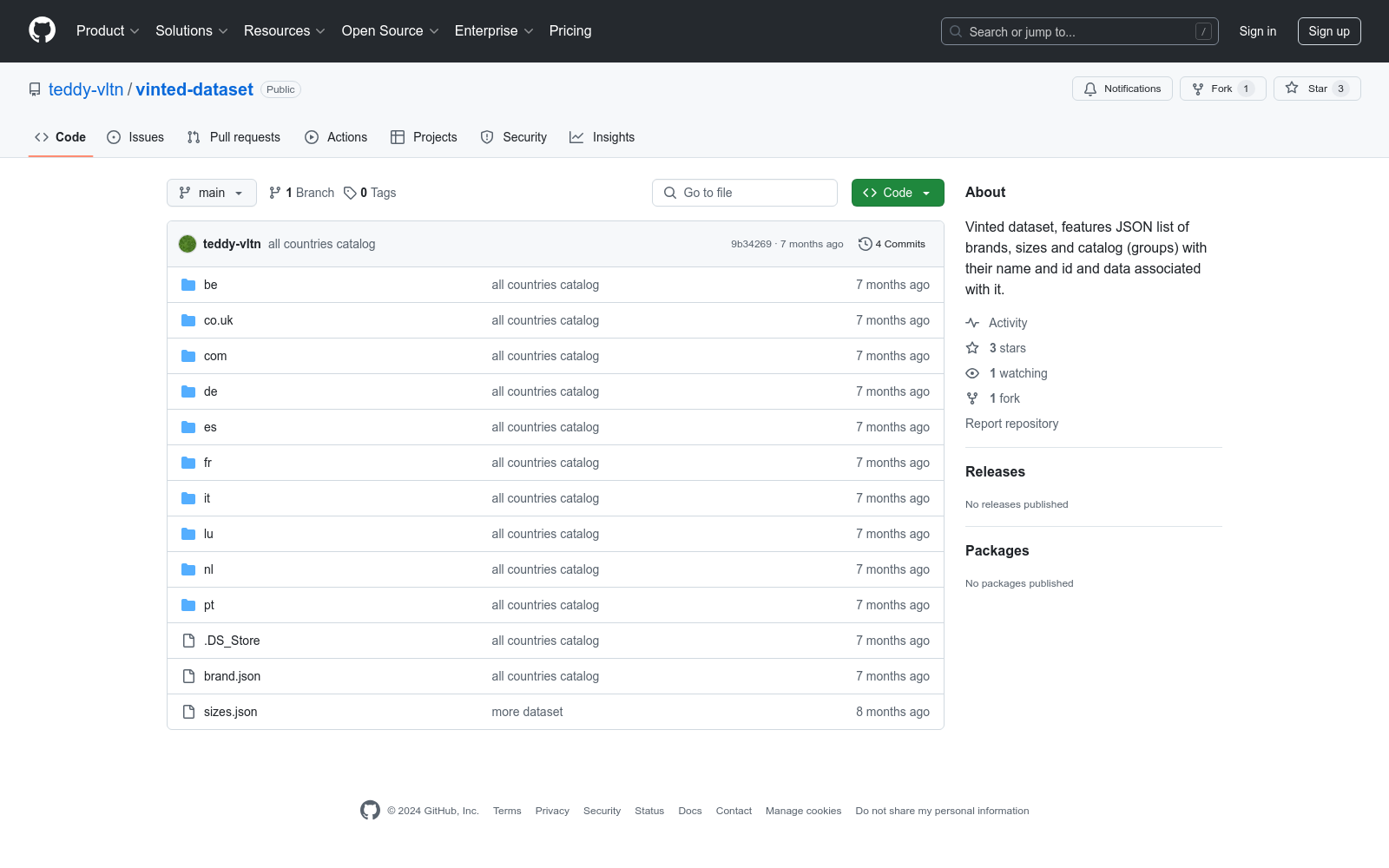
Task: Open the Releases heading link
Action: pyautogui.click(x=995, y=471)
